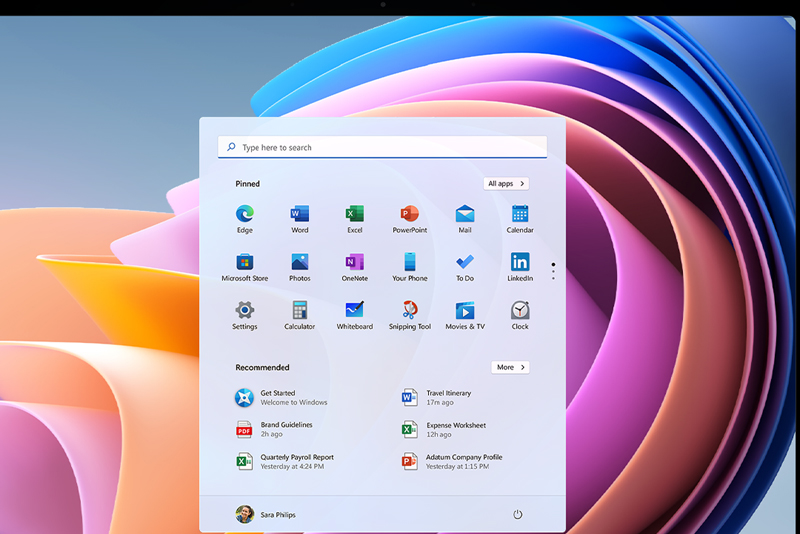Click the power button icon

tap(517, 514)
